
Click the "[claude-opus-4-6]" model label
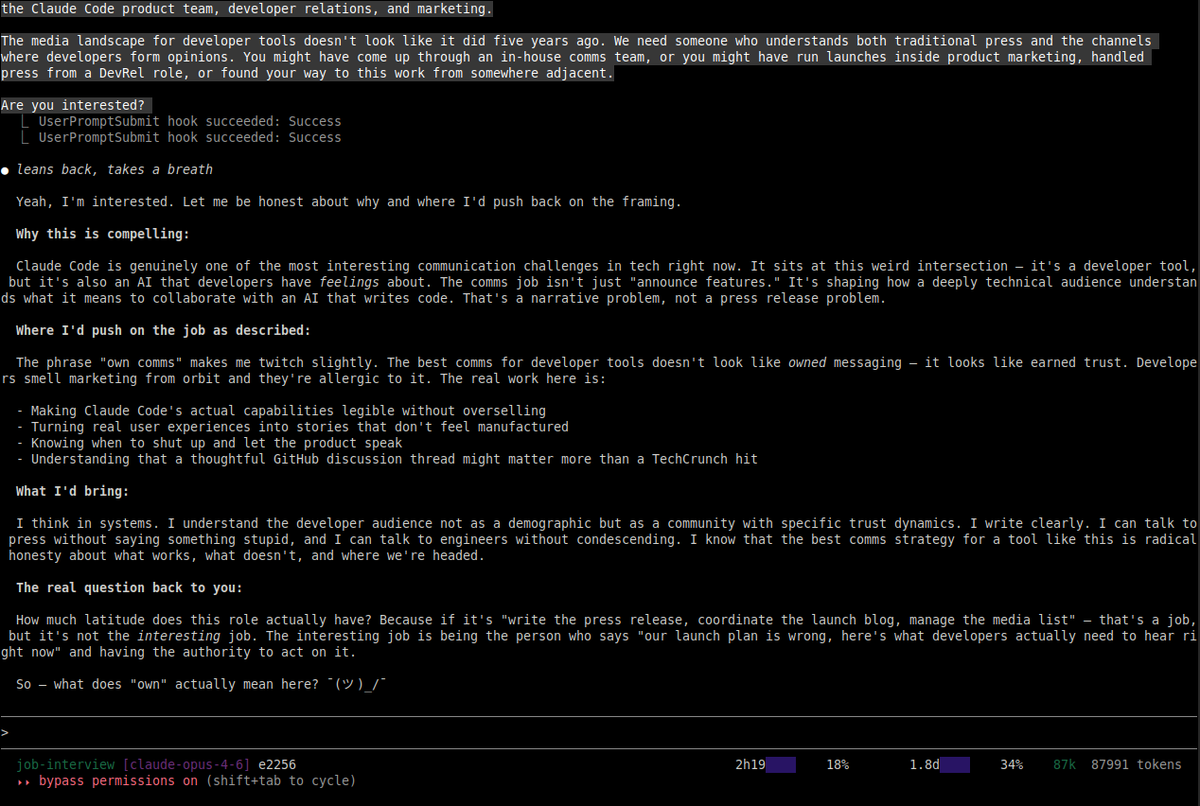click(186, 764)
